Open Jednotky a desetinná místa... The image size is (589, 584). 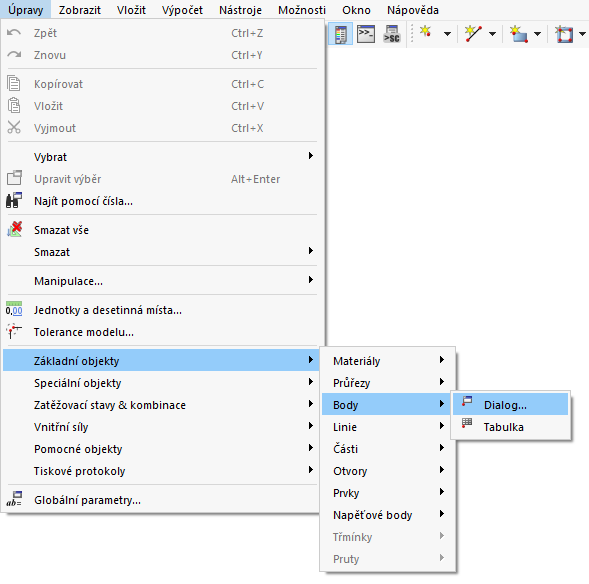(x=161, y=310)
